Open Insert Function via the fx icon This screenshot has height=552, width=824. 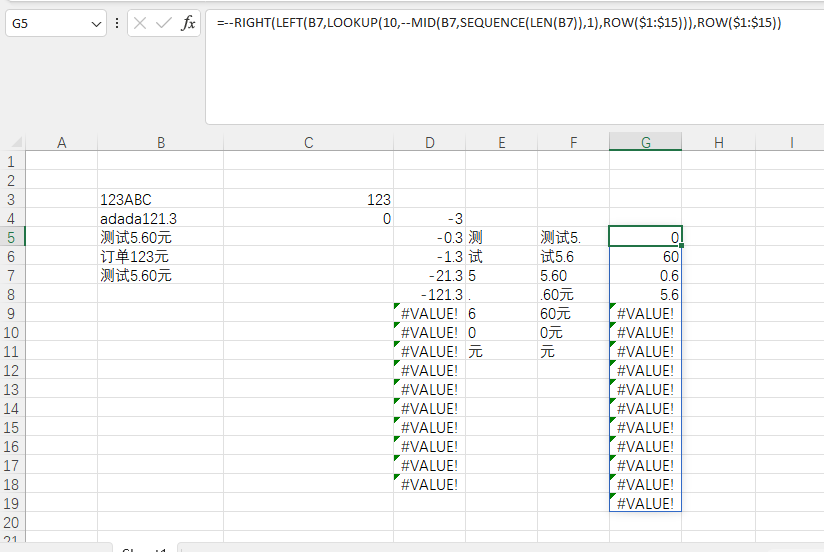point(188,23)
